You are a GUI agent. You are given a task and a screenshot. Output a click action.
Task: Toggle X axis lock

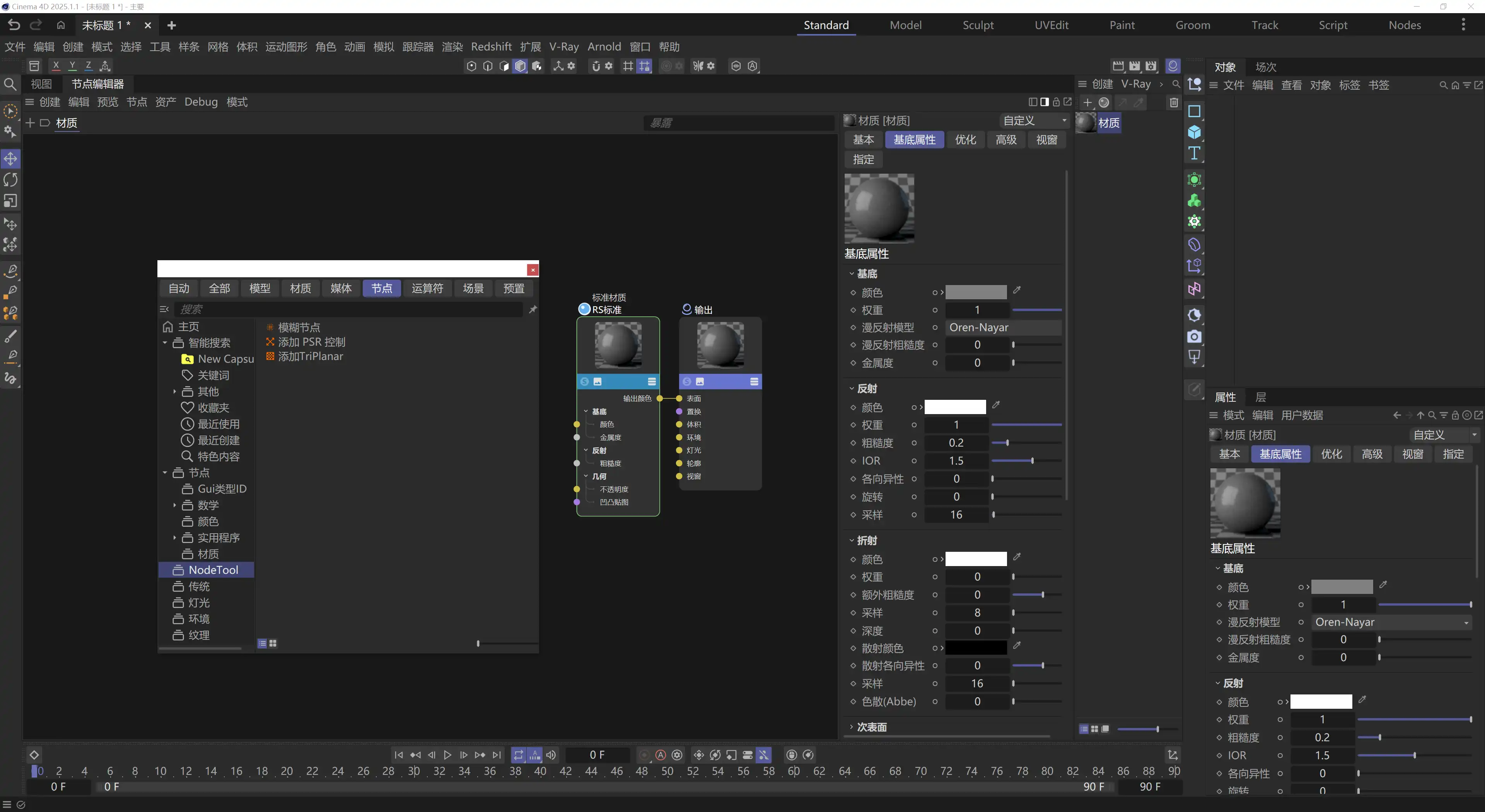tap(56, 66)
